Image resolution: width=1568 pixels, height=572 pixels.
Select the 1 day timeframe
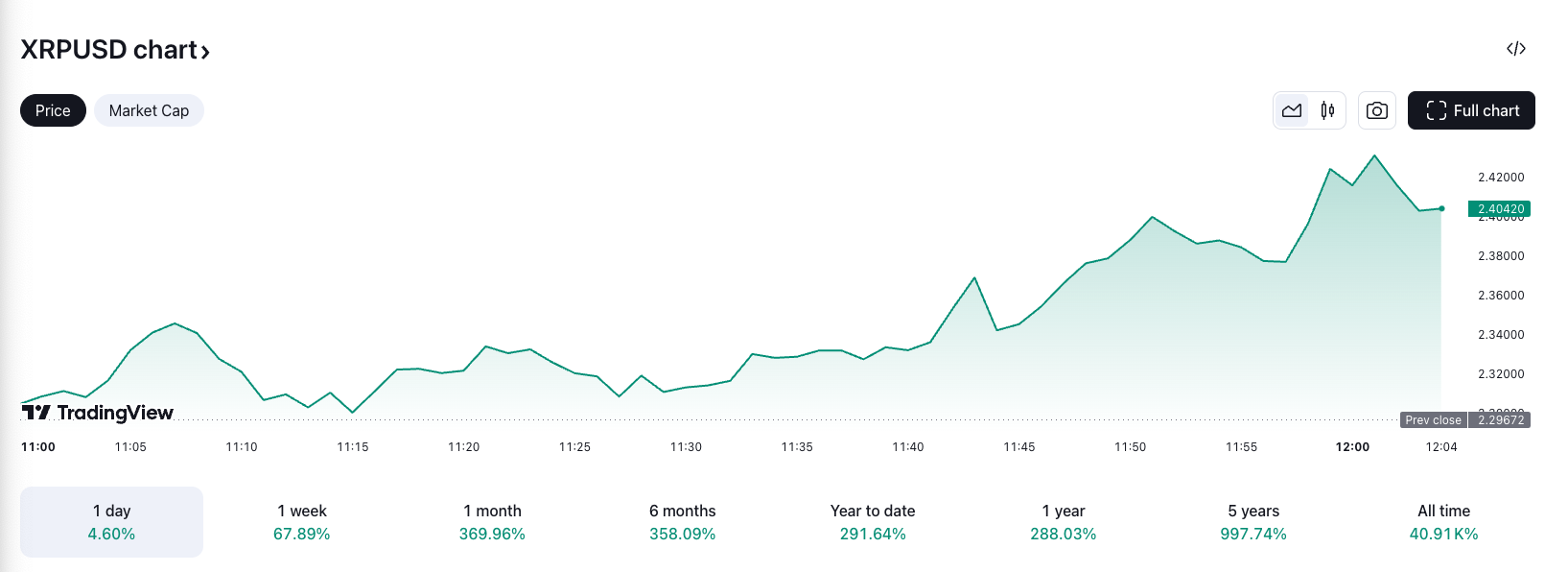pyautogui.click(x=111, y=522)
